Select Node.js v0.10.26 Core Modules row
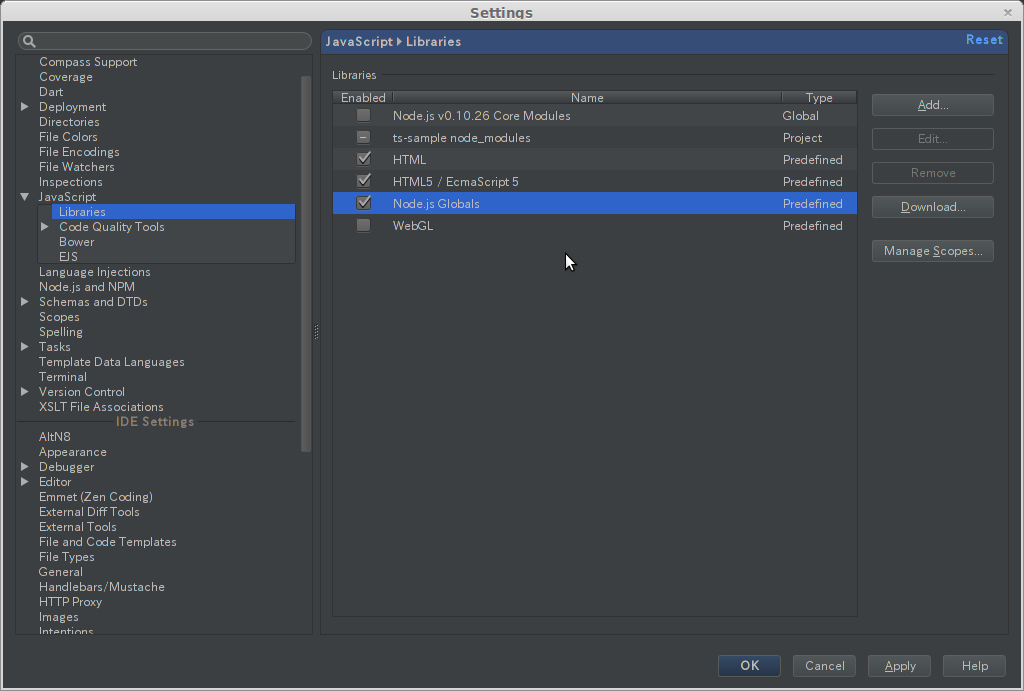The height and width of the screenshot is (691, 1024). 594,116
